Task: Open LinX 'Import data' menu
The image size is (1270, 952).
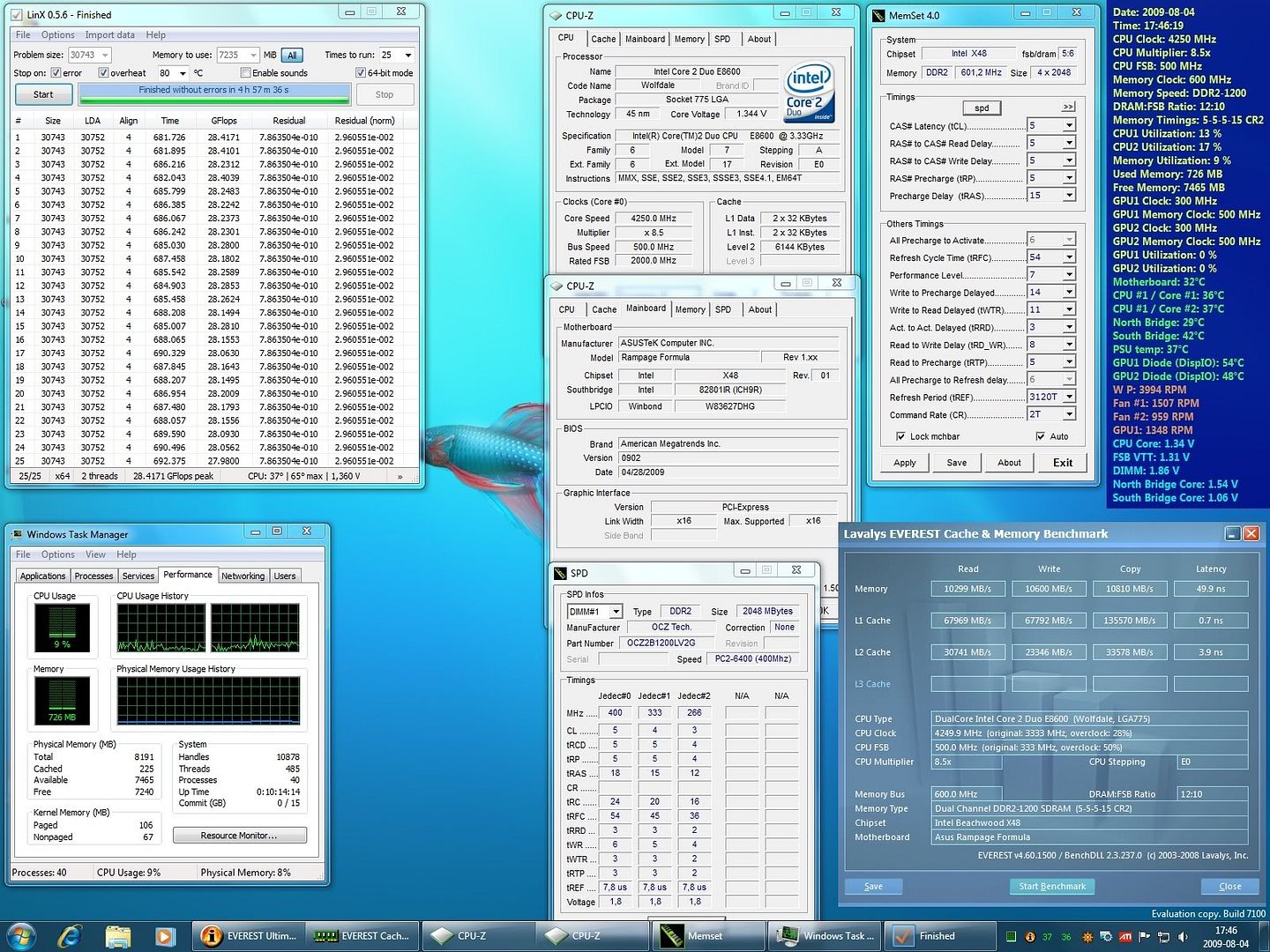Action: pyautogui.click(x=110, y=35)
